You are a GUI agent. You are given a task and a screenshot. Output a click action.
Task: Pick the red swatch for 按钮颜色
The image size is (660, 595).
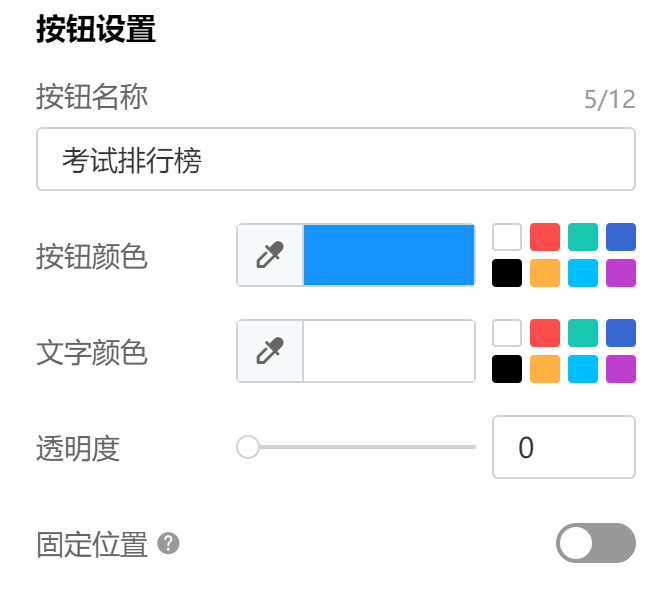[x=545, y=237]
